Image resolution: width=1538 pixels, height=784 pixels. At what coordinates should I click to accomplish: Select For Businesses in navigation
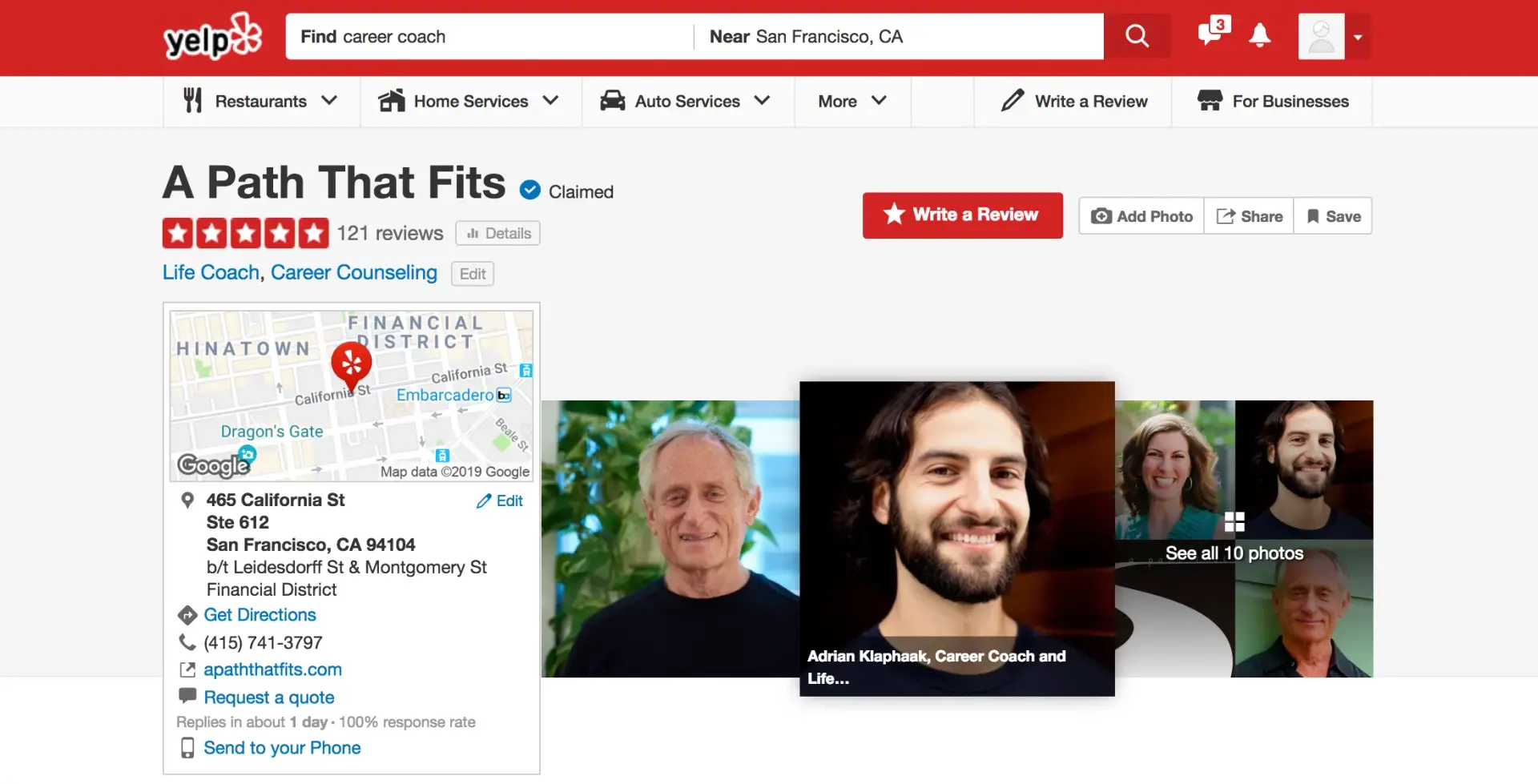(1273, 102)
